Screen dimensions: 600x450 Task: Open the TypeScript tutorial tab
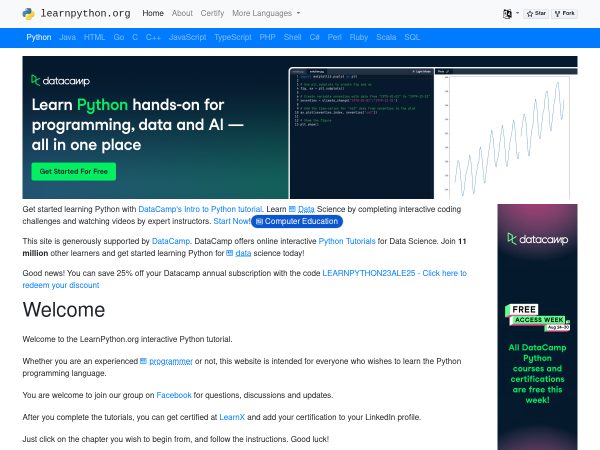pyautogui.click(x=233, y=38)
